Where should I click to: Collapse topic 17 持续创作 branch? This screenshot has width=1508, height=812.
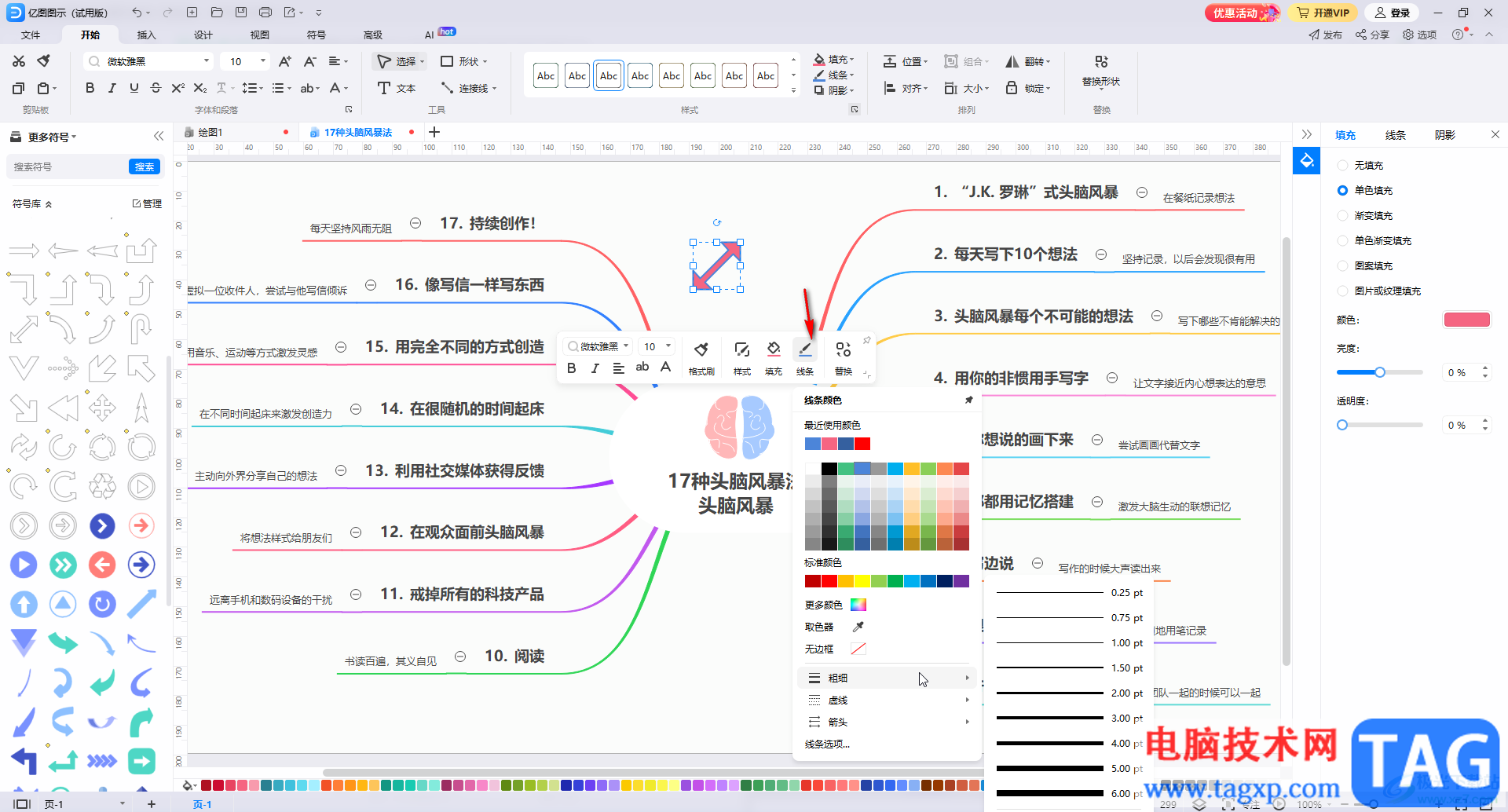point(415,223)
